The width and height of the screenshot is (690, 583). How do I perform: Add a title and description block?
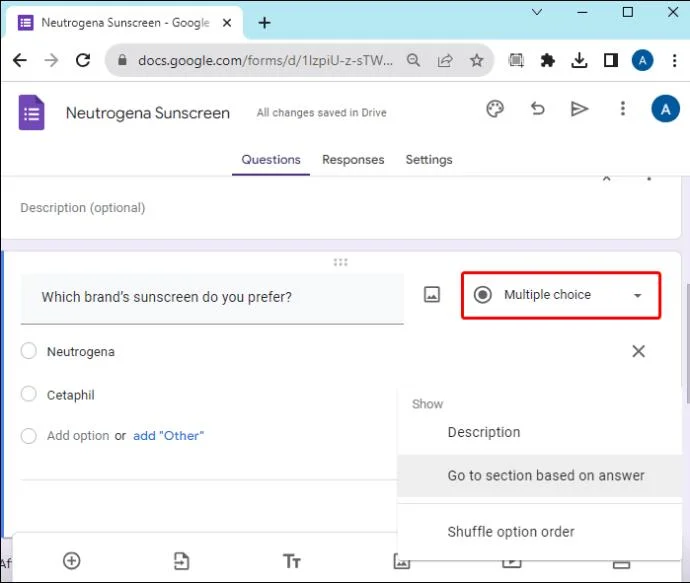291,561
